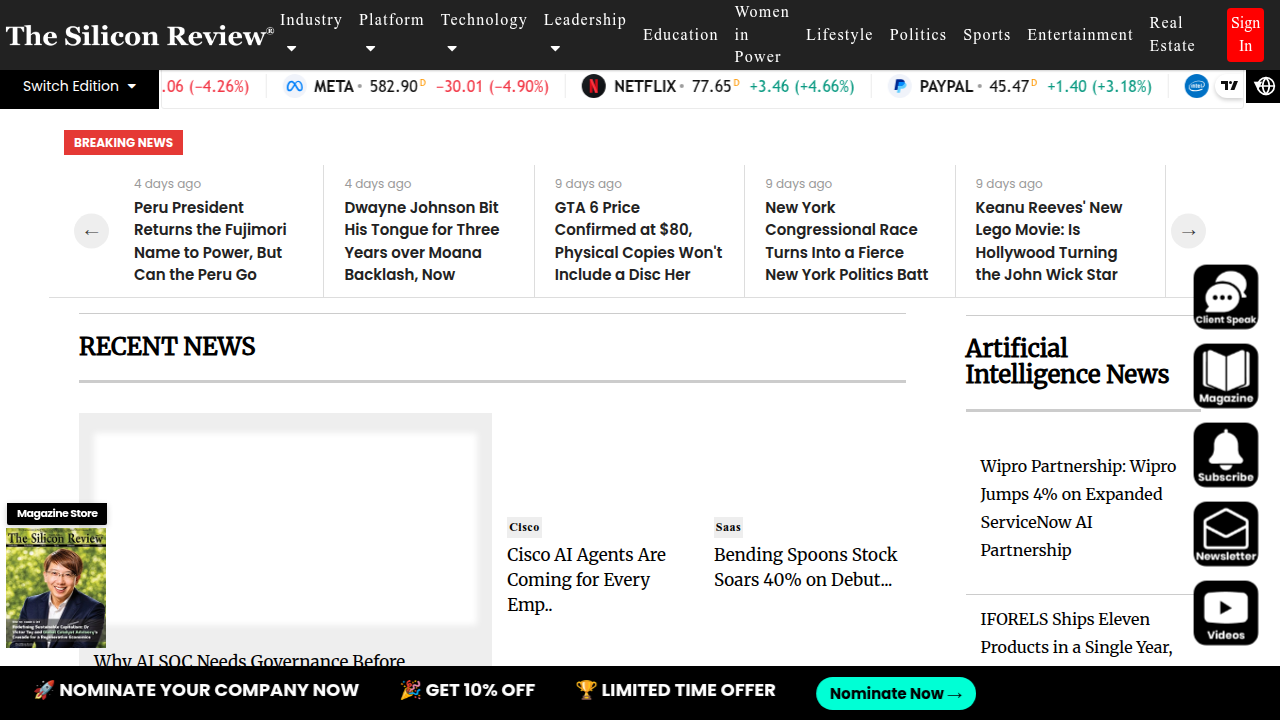This screenshot has height=720, width=1280.
Task: Open Wipro Partnership ServiceNow article
Action: [1080, 508]
